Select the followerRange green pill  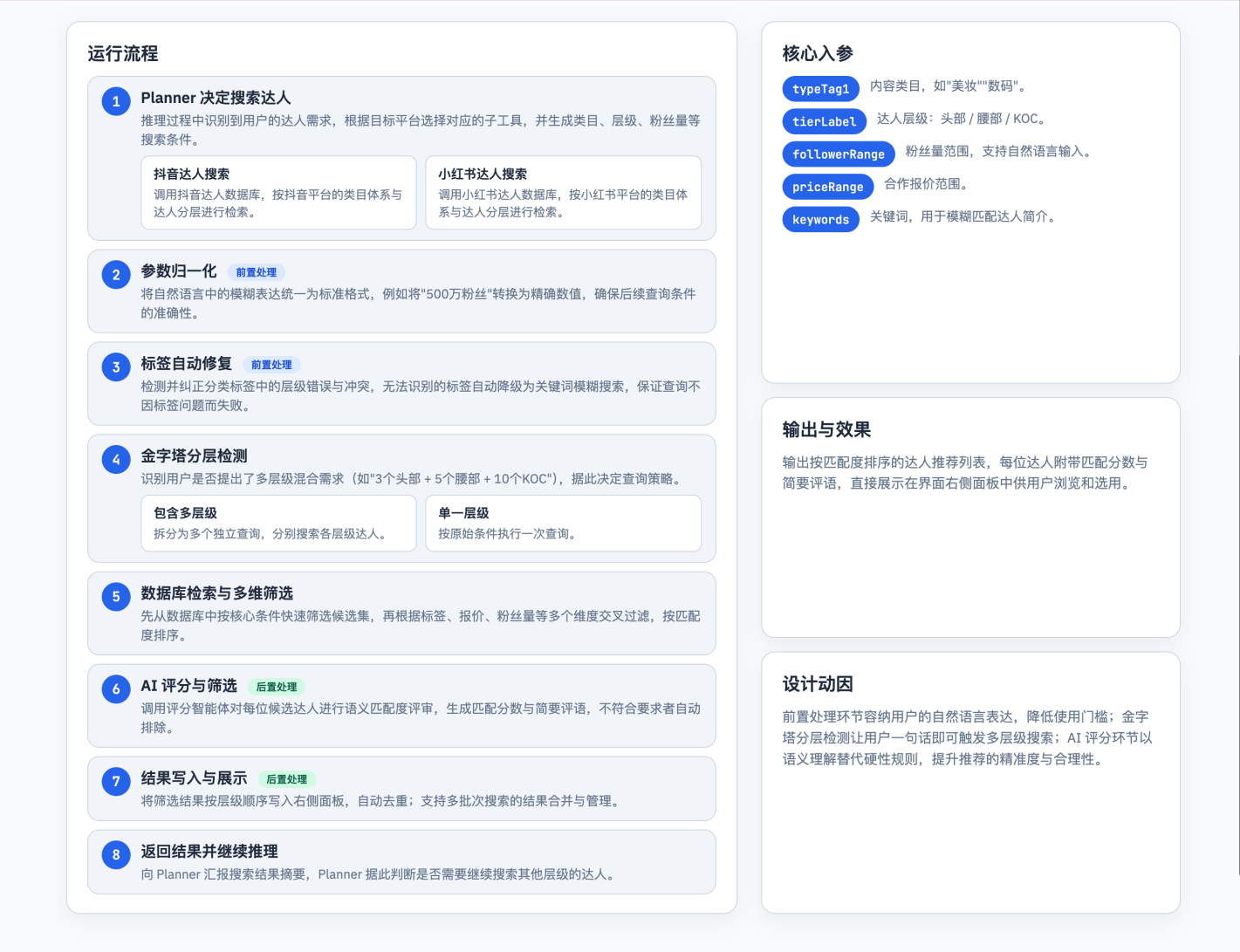point(839,154)
